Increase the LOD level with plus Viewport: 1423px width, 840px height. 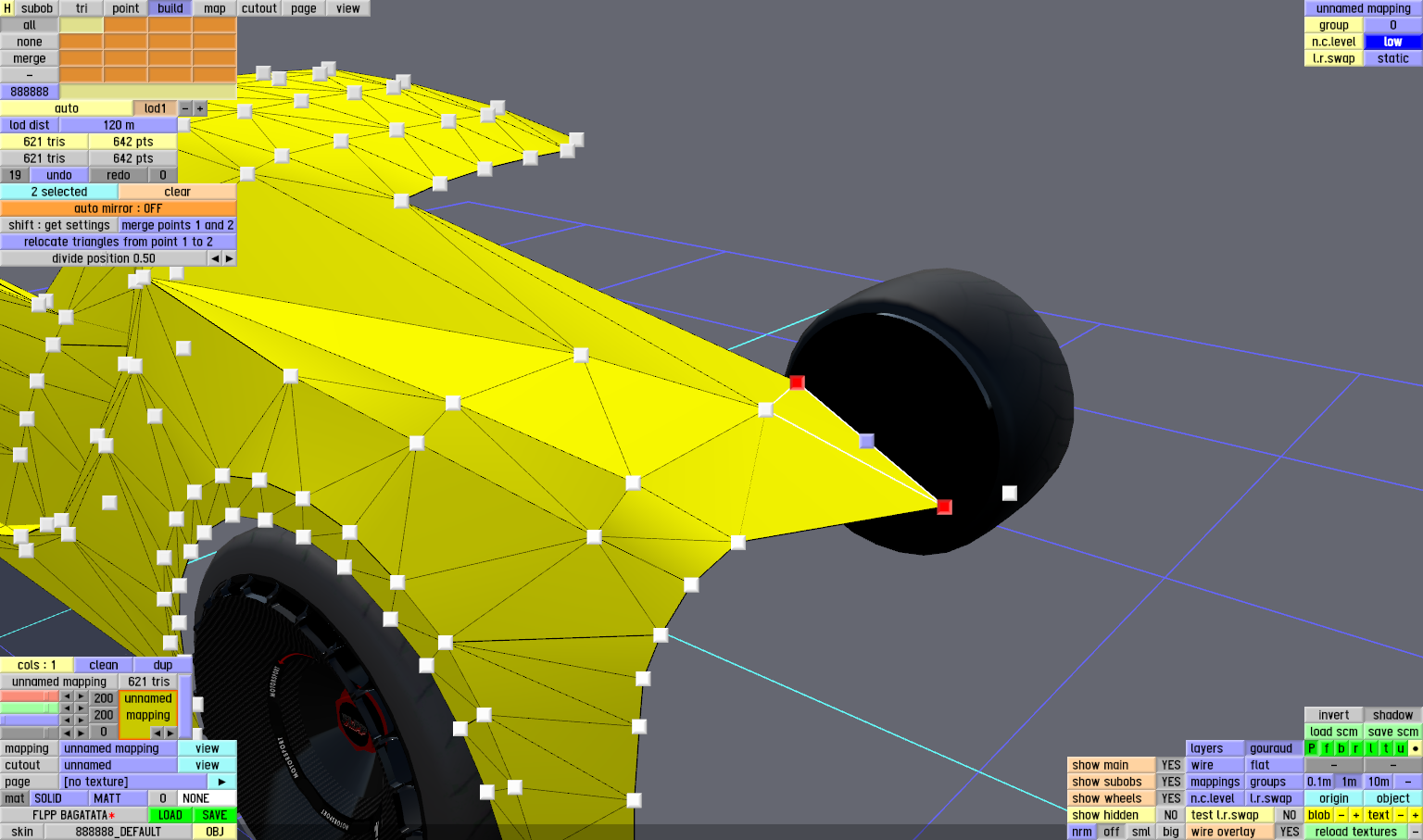tap(200, 108)
